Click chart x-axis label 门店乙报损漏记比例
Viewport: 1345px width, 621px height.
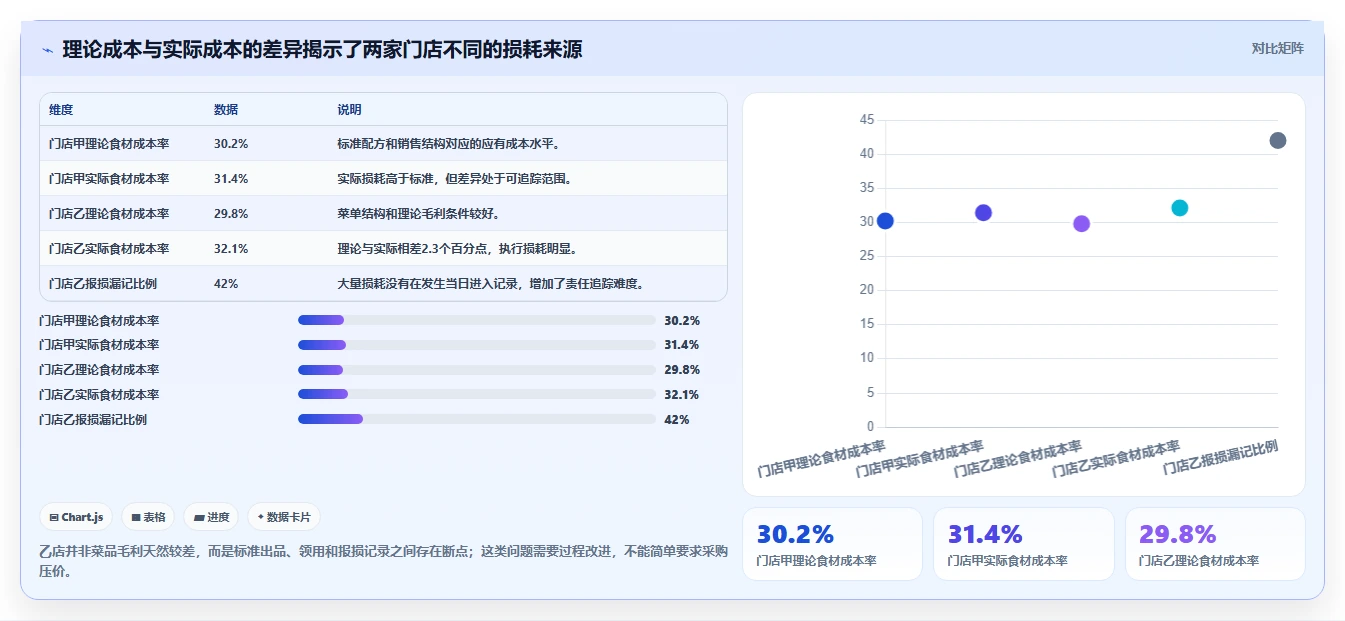click(1220, 457)
